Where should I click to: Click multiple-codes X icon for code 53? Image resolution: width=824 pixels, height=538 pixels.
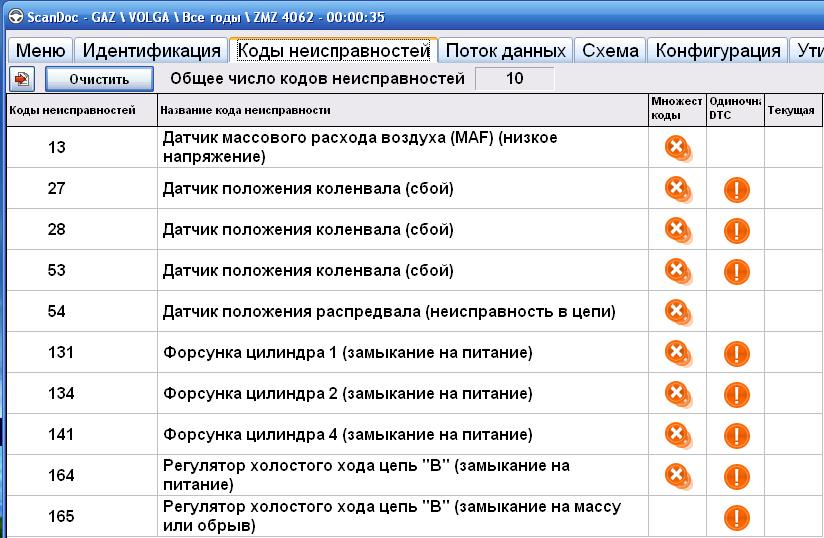point(677,271)
